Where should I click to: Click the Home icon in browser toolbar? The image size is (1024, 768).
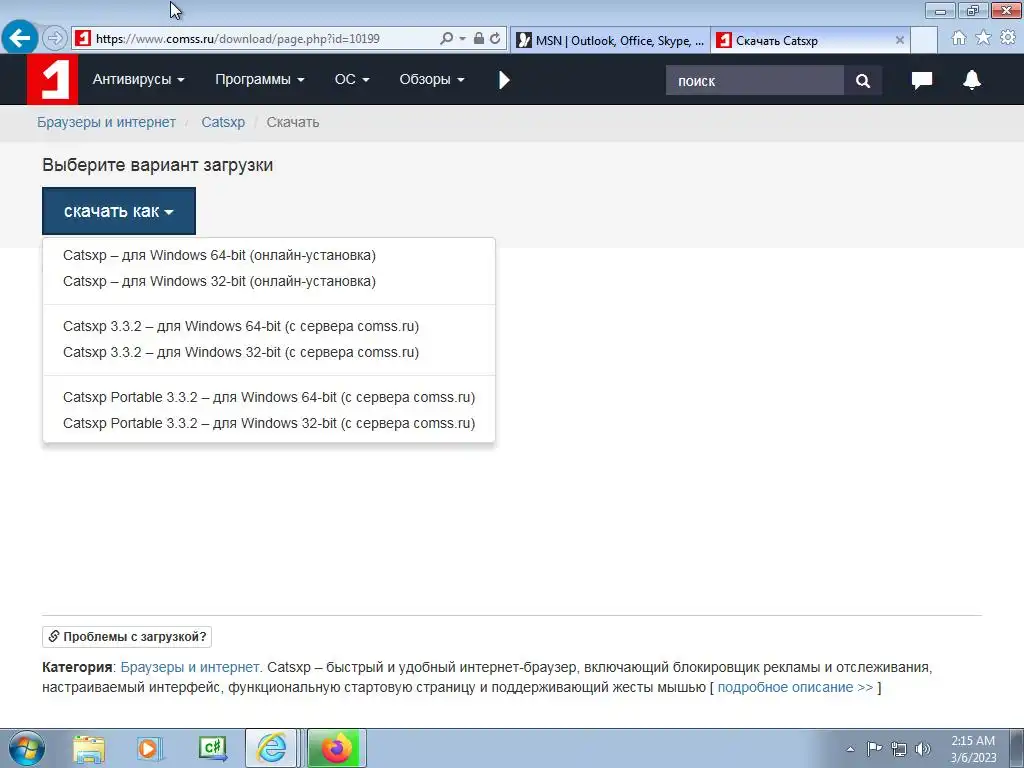959,38
